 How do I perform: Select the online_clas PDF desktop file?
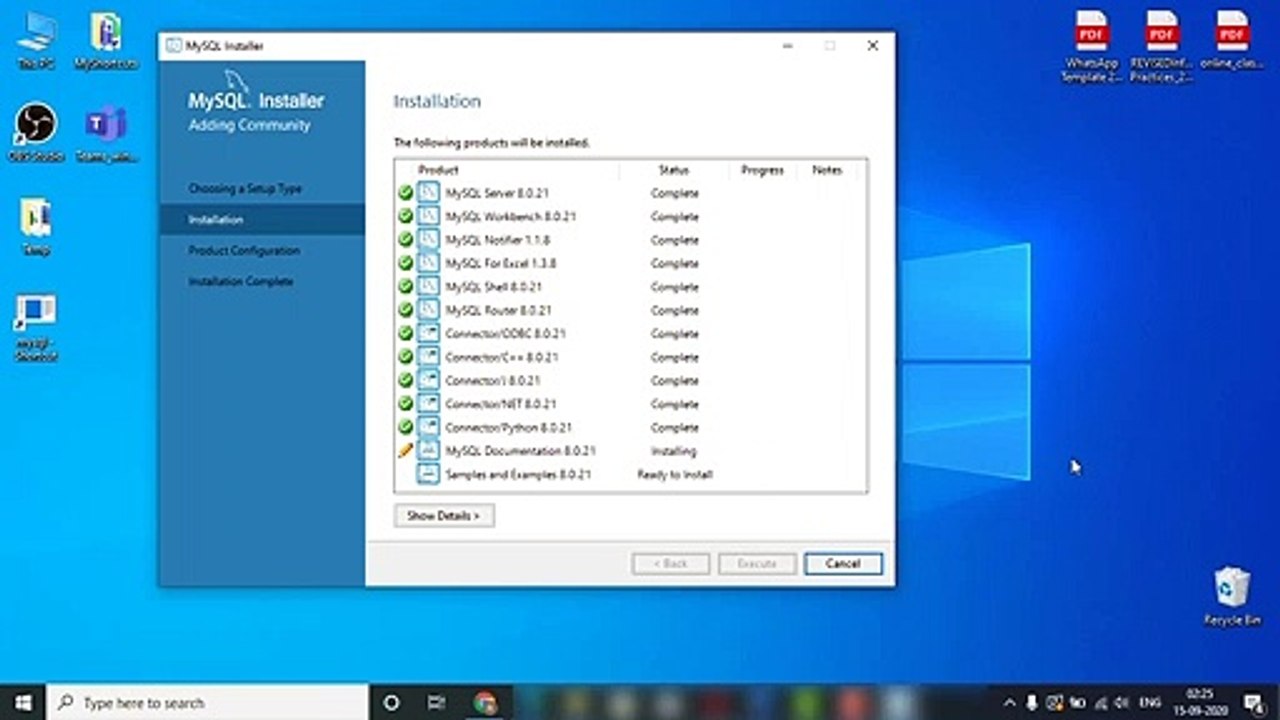point(1232,40)
